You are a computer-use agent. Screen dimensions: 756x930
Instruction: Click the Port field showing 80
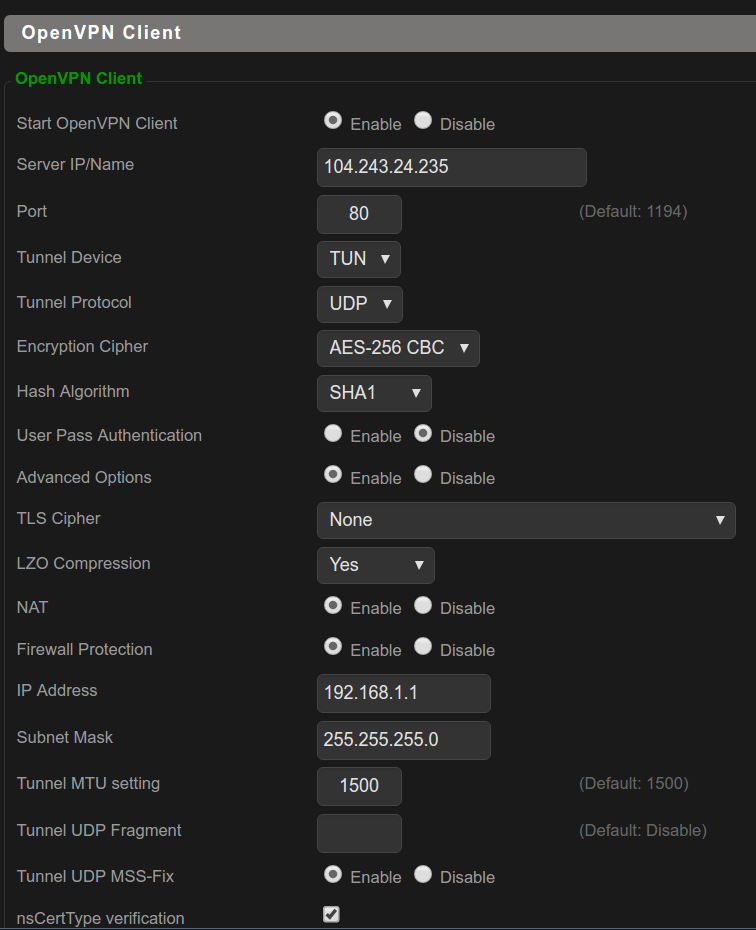pos(359,214)
